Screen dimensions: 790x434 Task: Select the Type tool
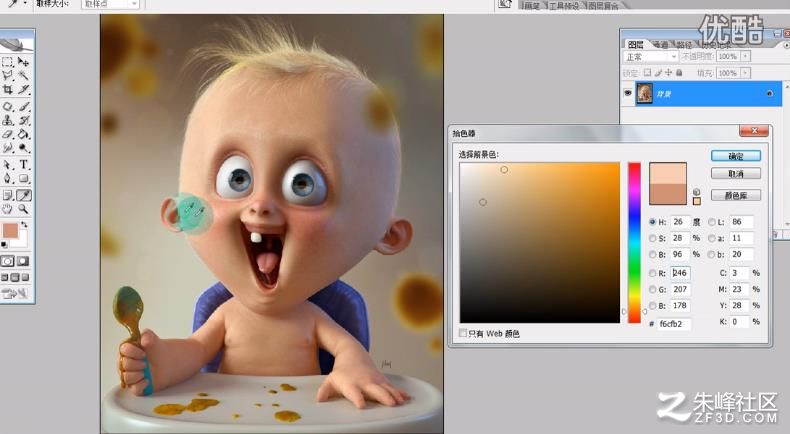pyautogui.click(x=23, y=165)
